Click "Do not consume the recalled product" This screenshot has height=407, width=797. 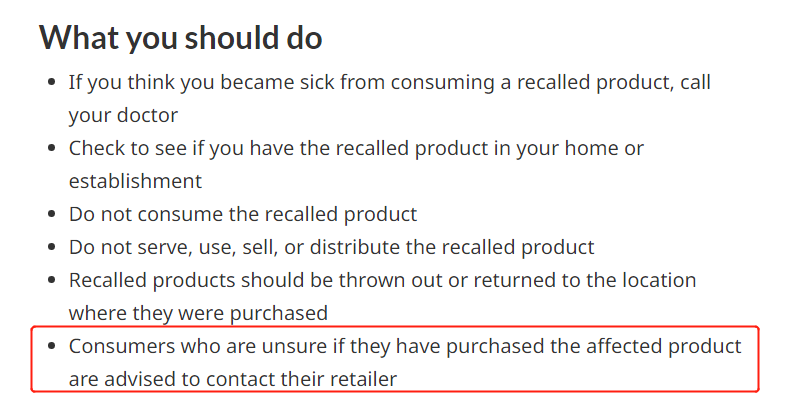pos(243,215)
